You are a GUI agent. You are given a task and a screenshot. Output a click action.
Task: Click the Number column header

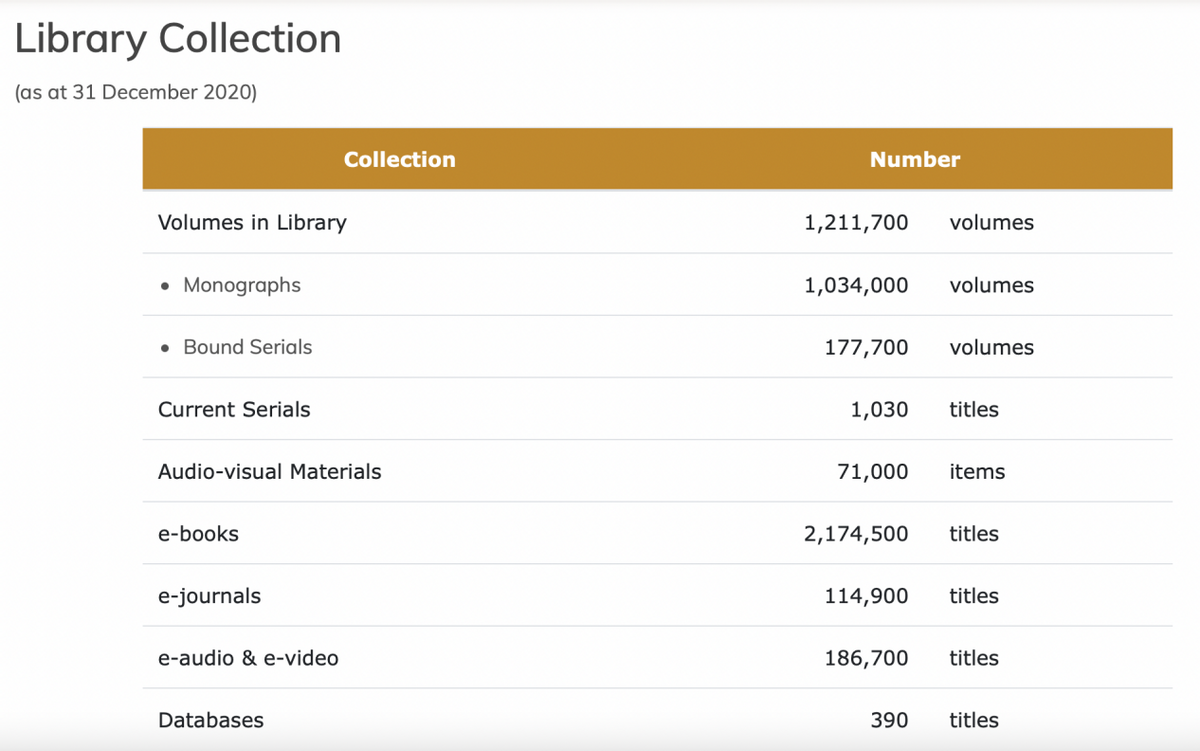pyautogui.click(x=914, y=160)
